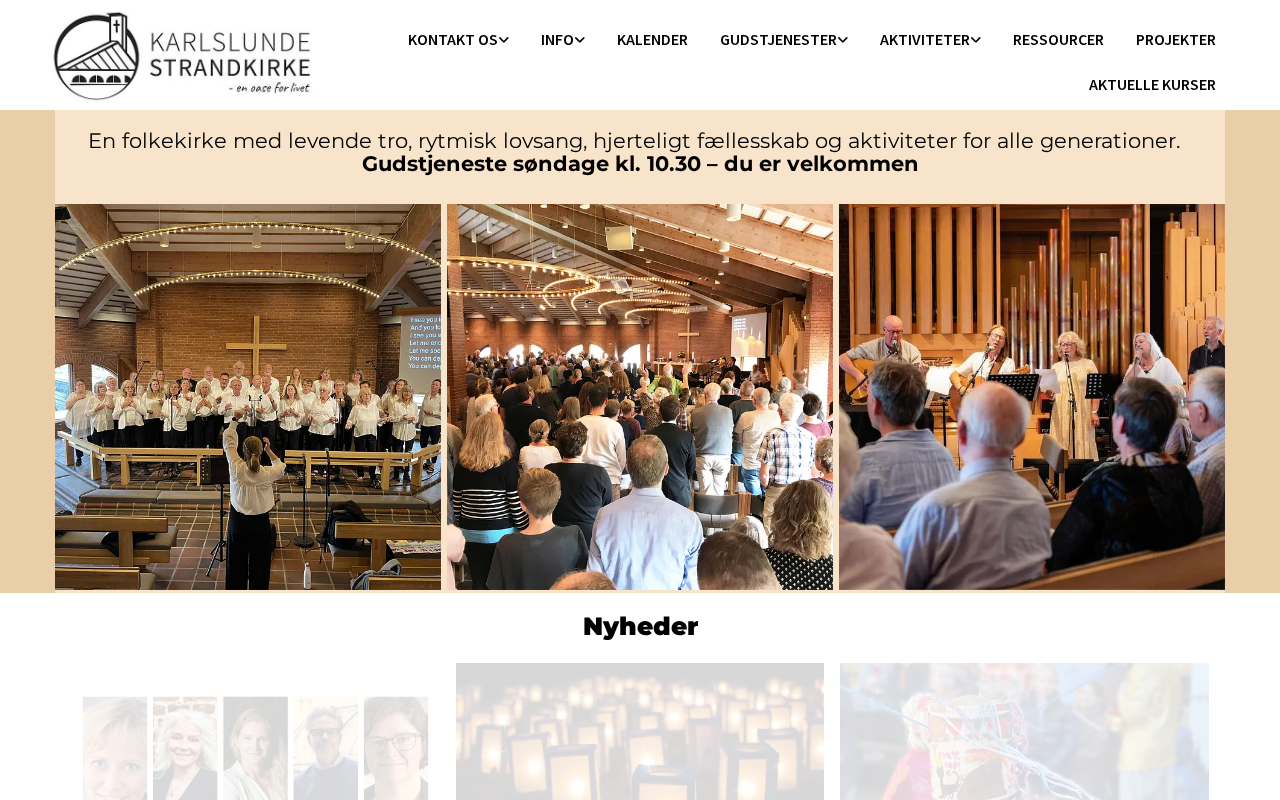
Task: Expand the Aktiviteter dropdown chevron
Action: pos(976,40)
